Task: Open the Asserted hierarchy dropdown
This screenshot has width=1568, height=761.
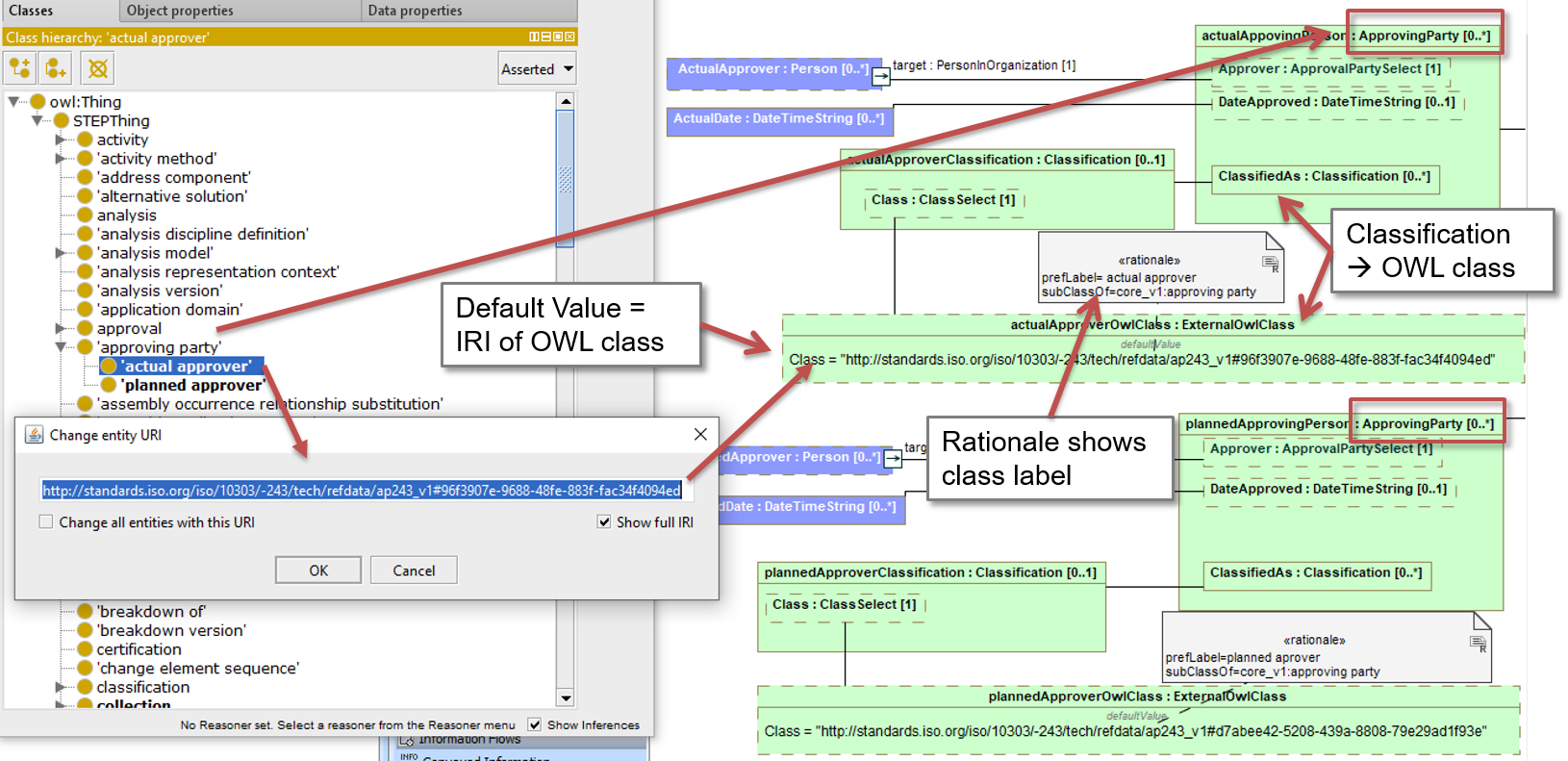Action: point(537,69)
